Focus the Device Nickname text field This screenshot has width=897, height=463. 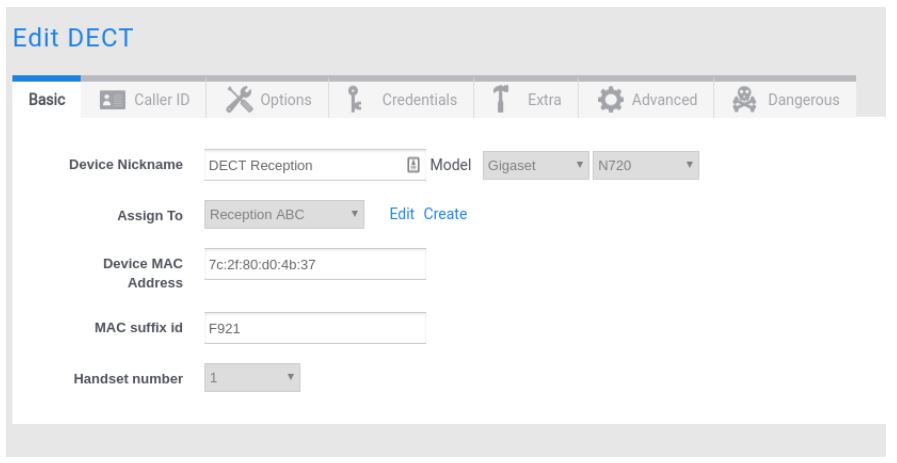point(300,166)
